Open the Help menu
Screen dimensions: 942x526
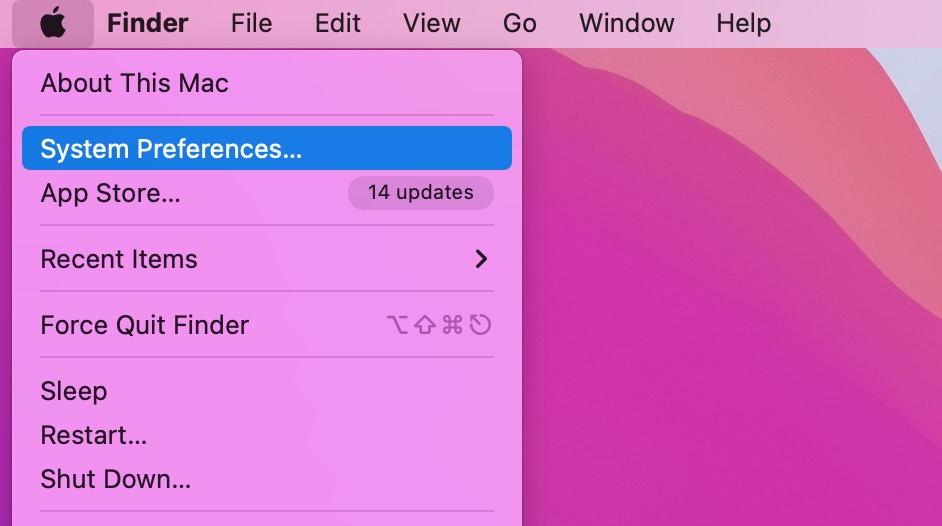(x=743, y=23)
